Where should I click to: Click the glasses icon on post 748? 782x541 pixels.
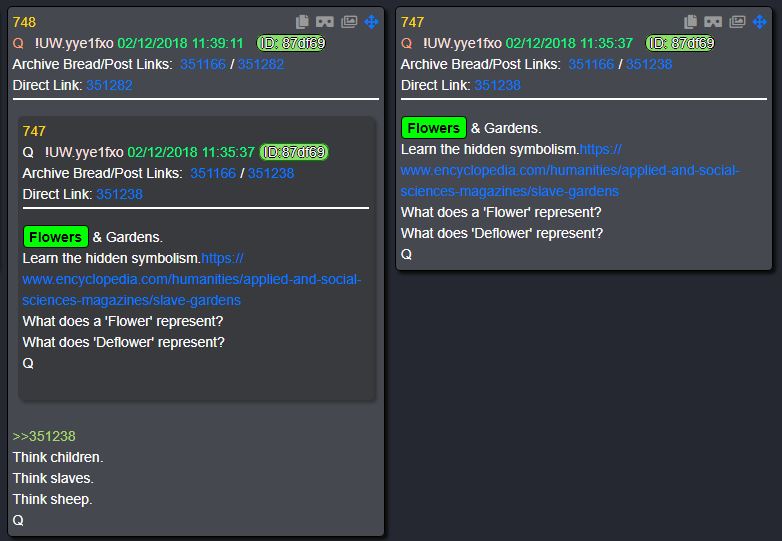(x=325, y=22)
